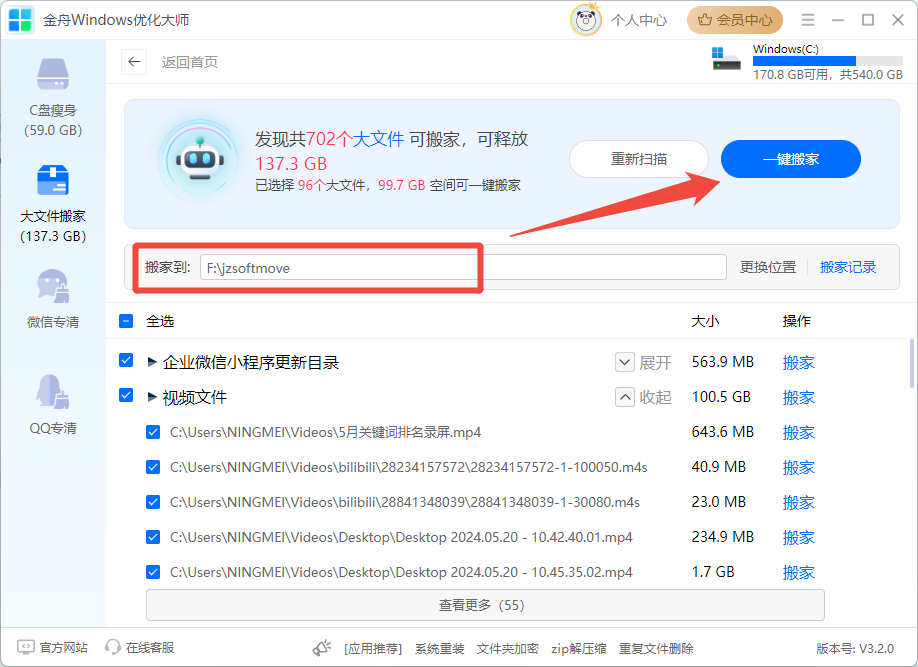Click 搬家 for 1.7 GB mp4 file
Screen dimensions: 918x667
click(x=799, y=573)
